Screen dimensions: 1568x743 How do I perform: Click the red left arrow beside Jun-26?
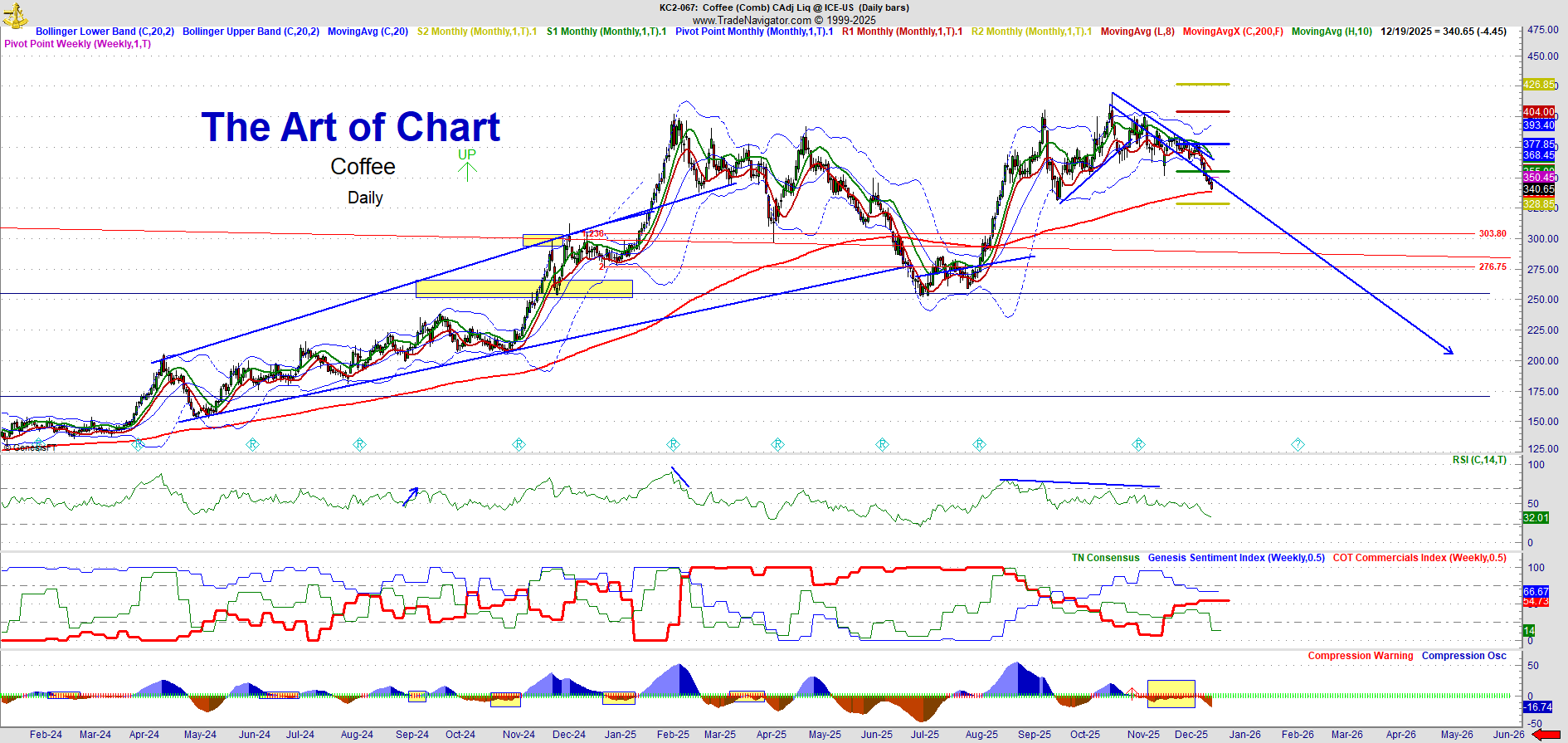pyautogui.click(x=1546, y=735)
